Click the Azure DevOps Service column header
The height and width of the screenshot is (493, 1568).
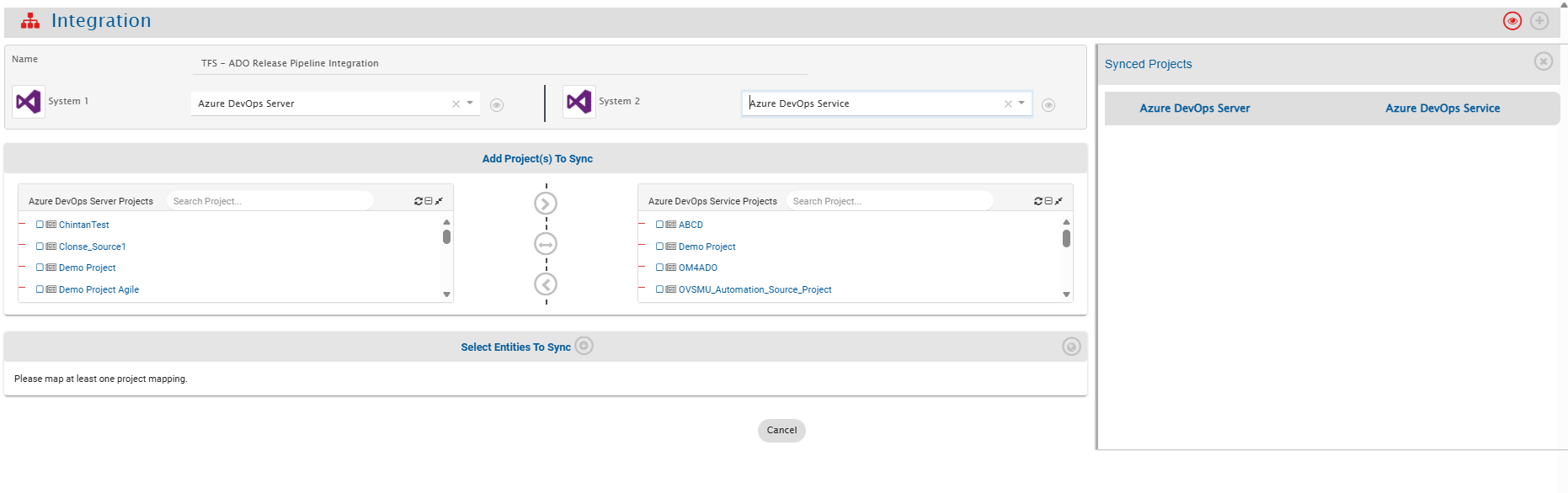point(1442,109)
